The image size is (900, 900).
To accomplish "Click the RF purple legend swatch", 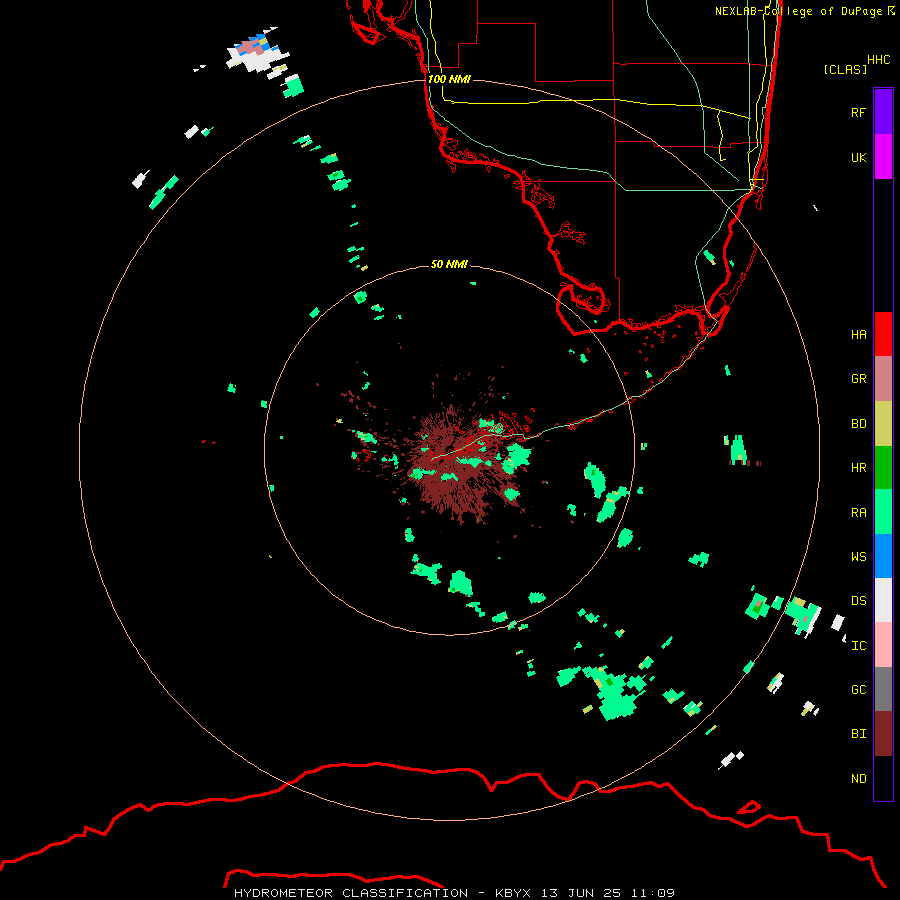I will point(883,111).
